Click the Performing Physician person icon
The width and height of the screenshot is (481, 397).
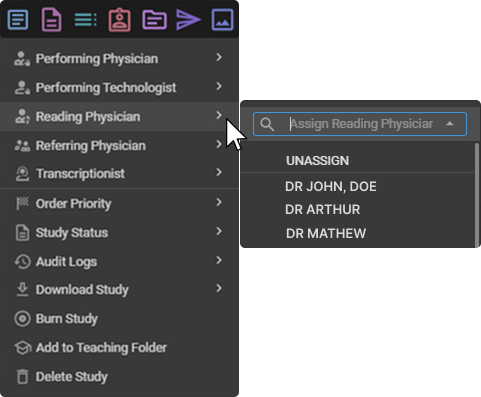[x=22, y=58]
